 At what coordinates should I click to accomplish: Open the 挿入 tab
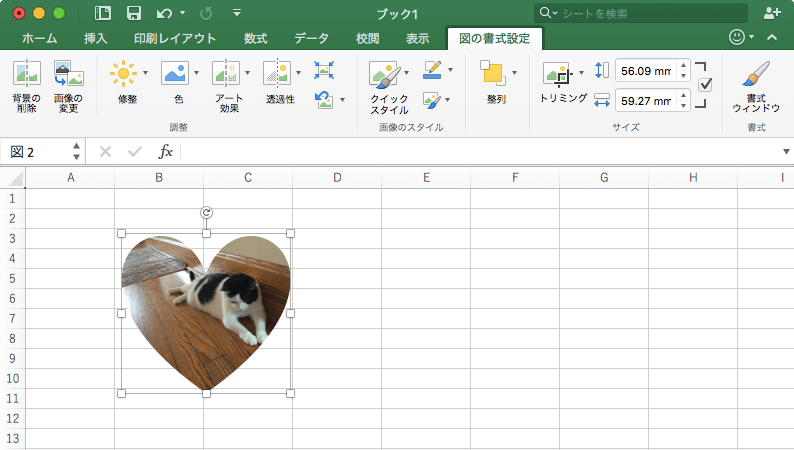click(95, 38)
